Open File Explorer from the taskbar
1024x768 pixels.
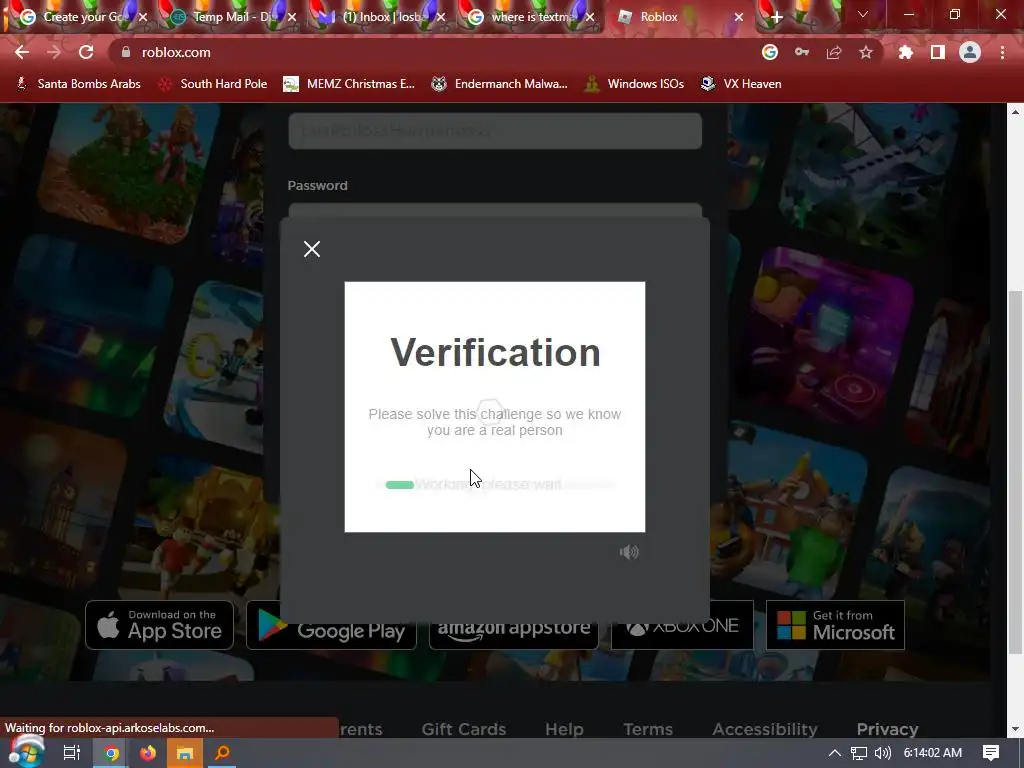point(185,754)
